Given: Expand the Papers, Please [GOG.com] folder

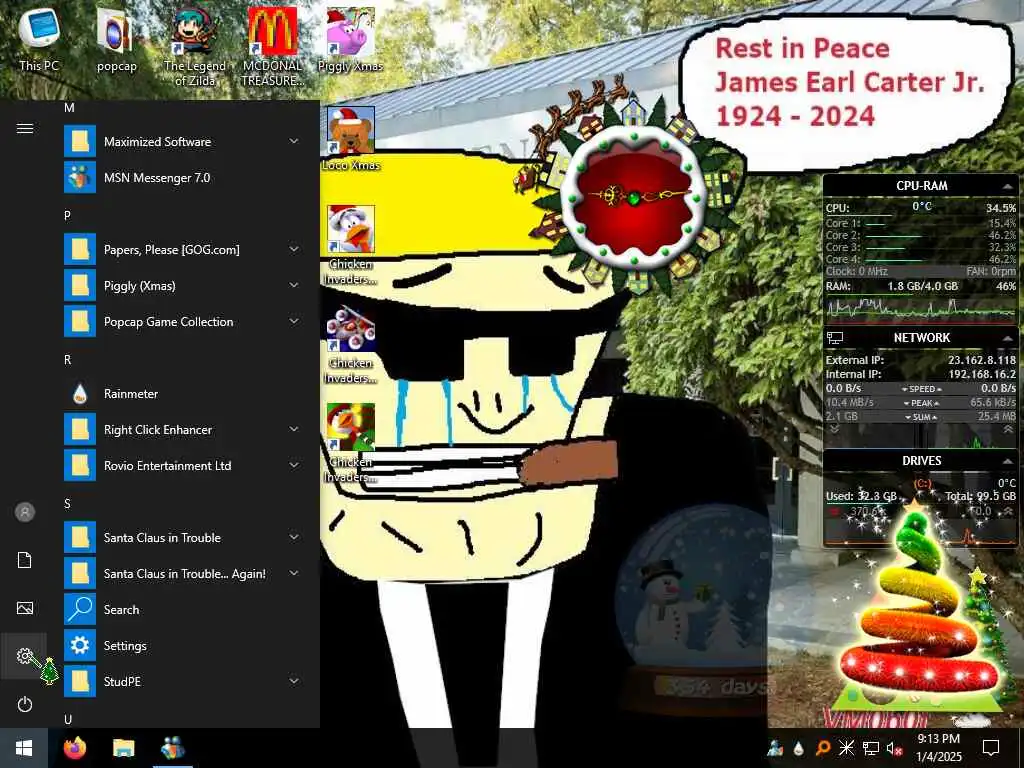Looking at the screenshot, I should (x=294, y=249).
